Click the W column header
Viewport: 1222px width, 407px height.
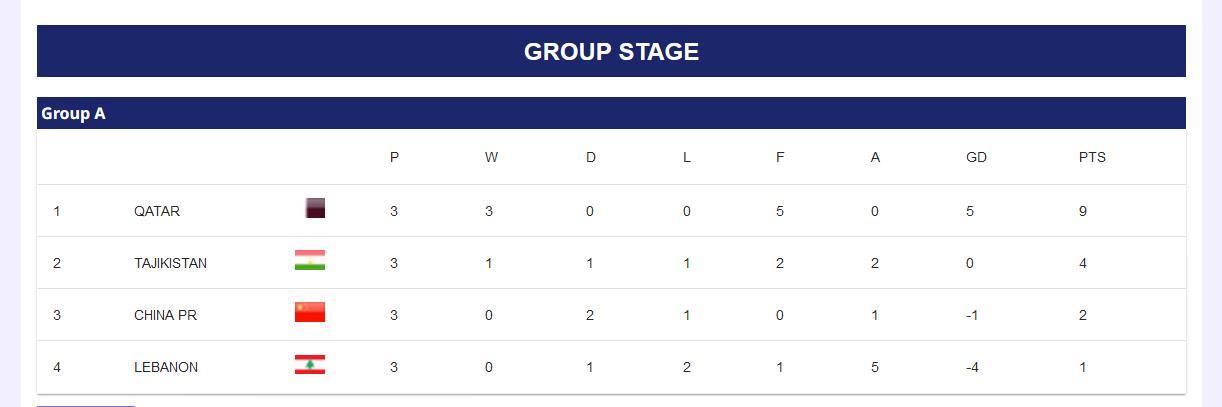[491, 157]
